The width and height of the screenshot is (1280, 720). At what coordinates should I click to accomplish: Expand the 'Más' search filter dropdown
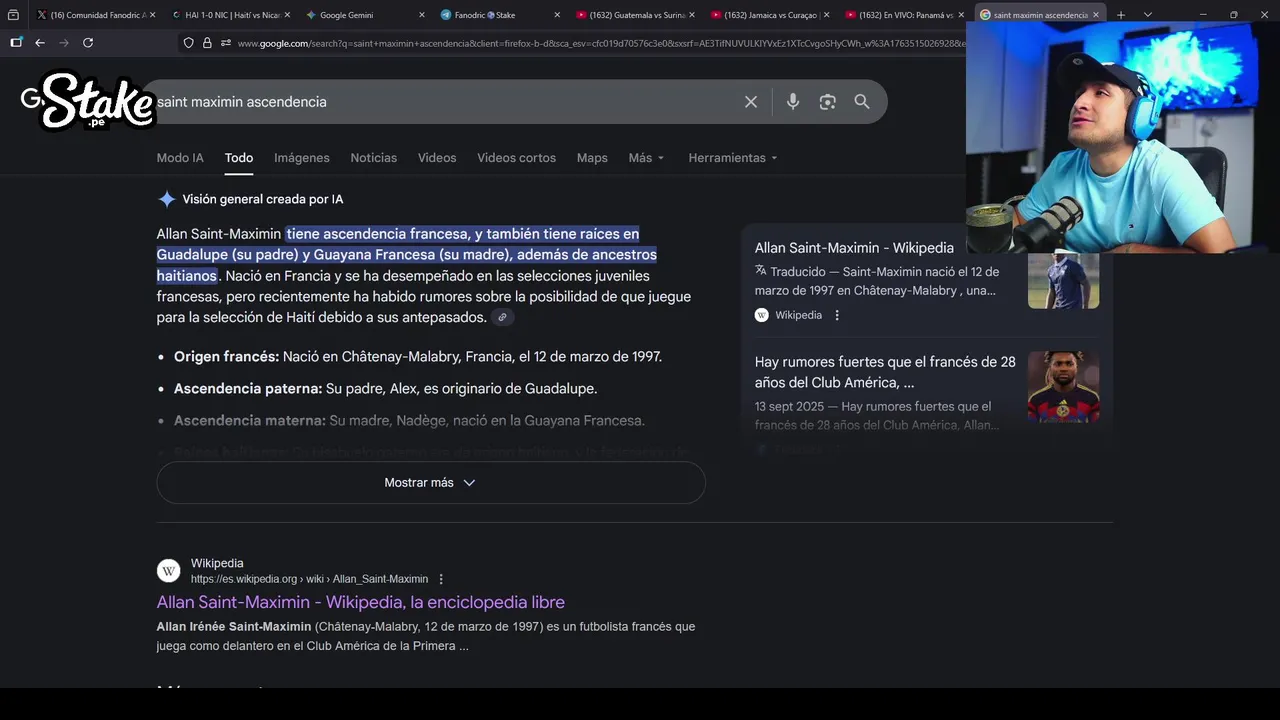(x=646, y=158)
